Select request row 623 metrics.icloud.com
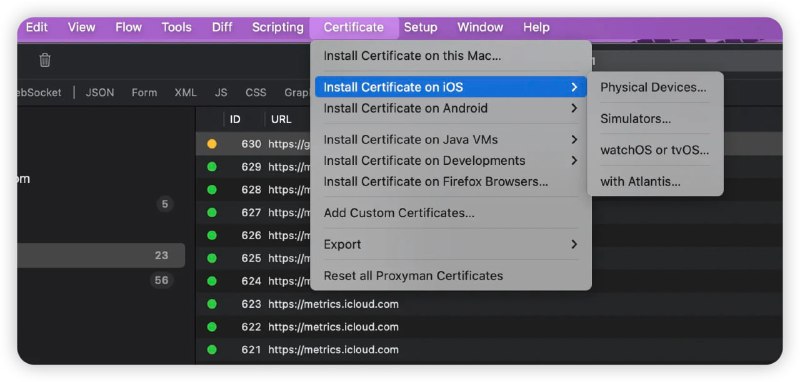Image resolution: width=800 pixels, height=382 pixels. pyautogui.click(x=489, y=304)
